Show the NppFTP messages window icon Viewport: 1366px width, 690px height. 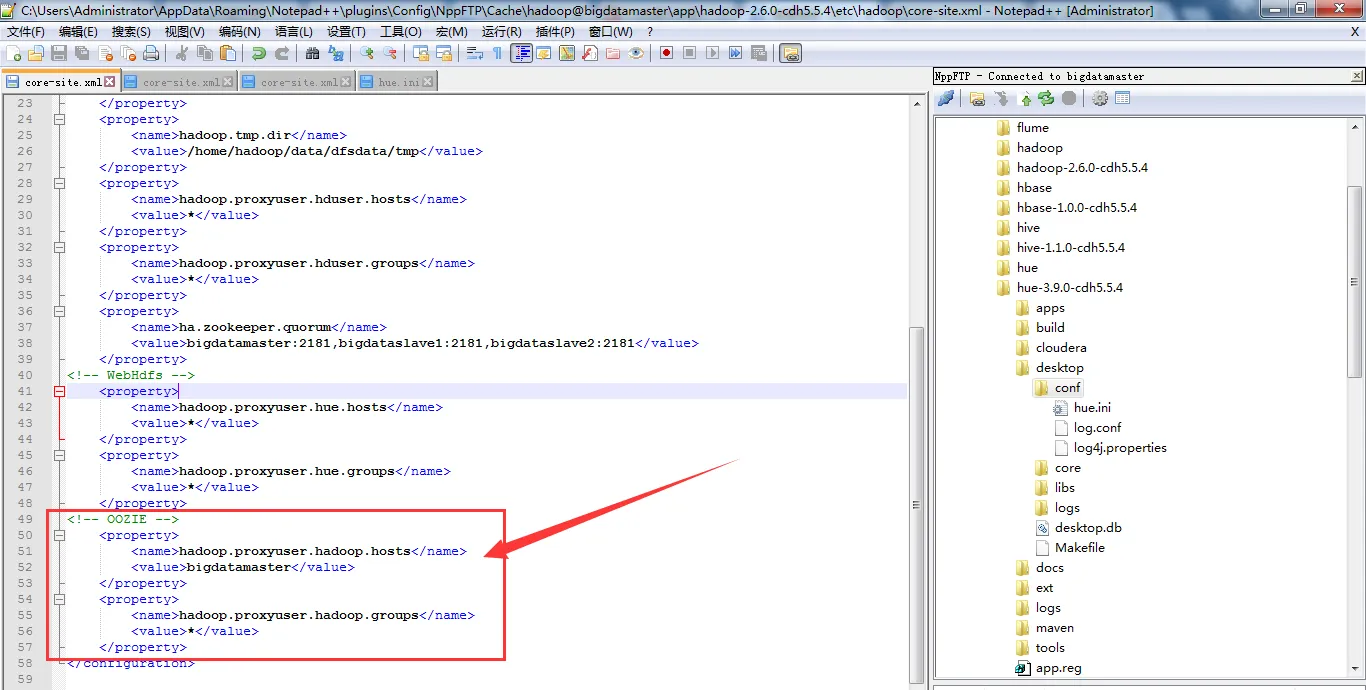click(1122, 98)
